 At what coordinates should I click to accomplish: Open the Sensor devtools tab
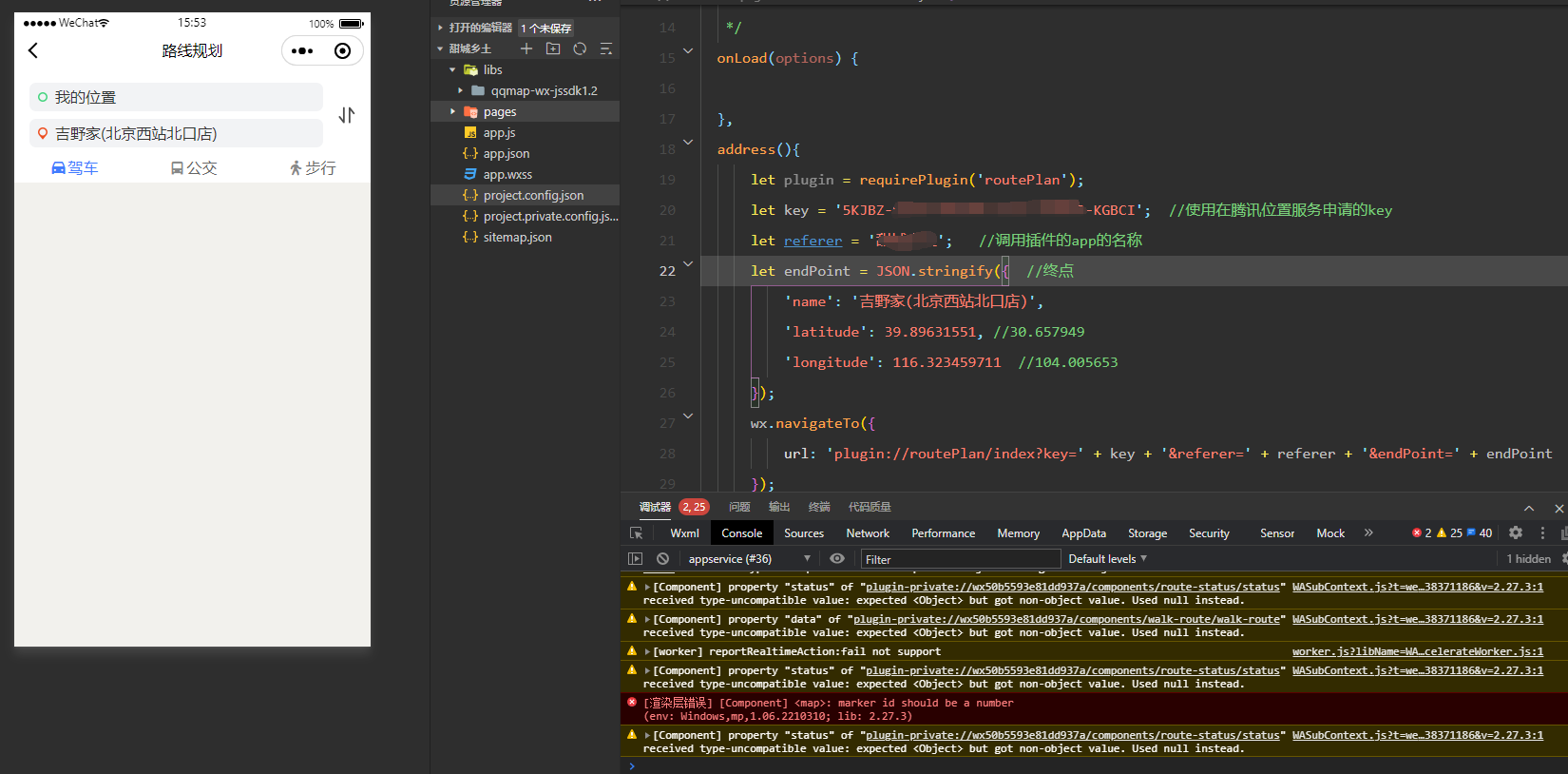click(1277, 533)
